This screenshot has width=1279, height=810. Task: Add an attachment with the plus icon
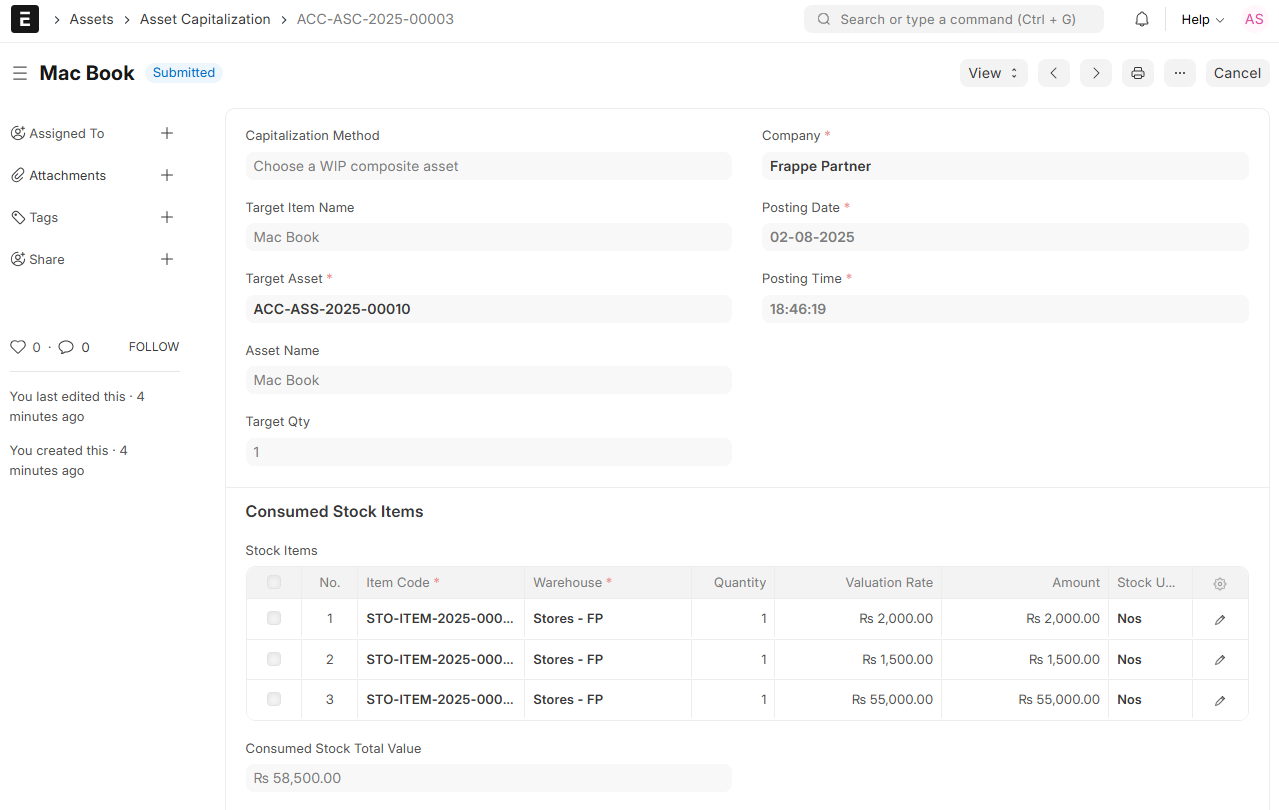[x=167, y=175]
